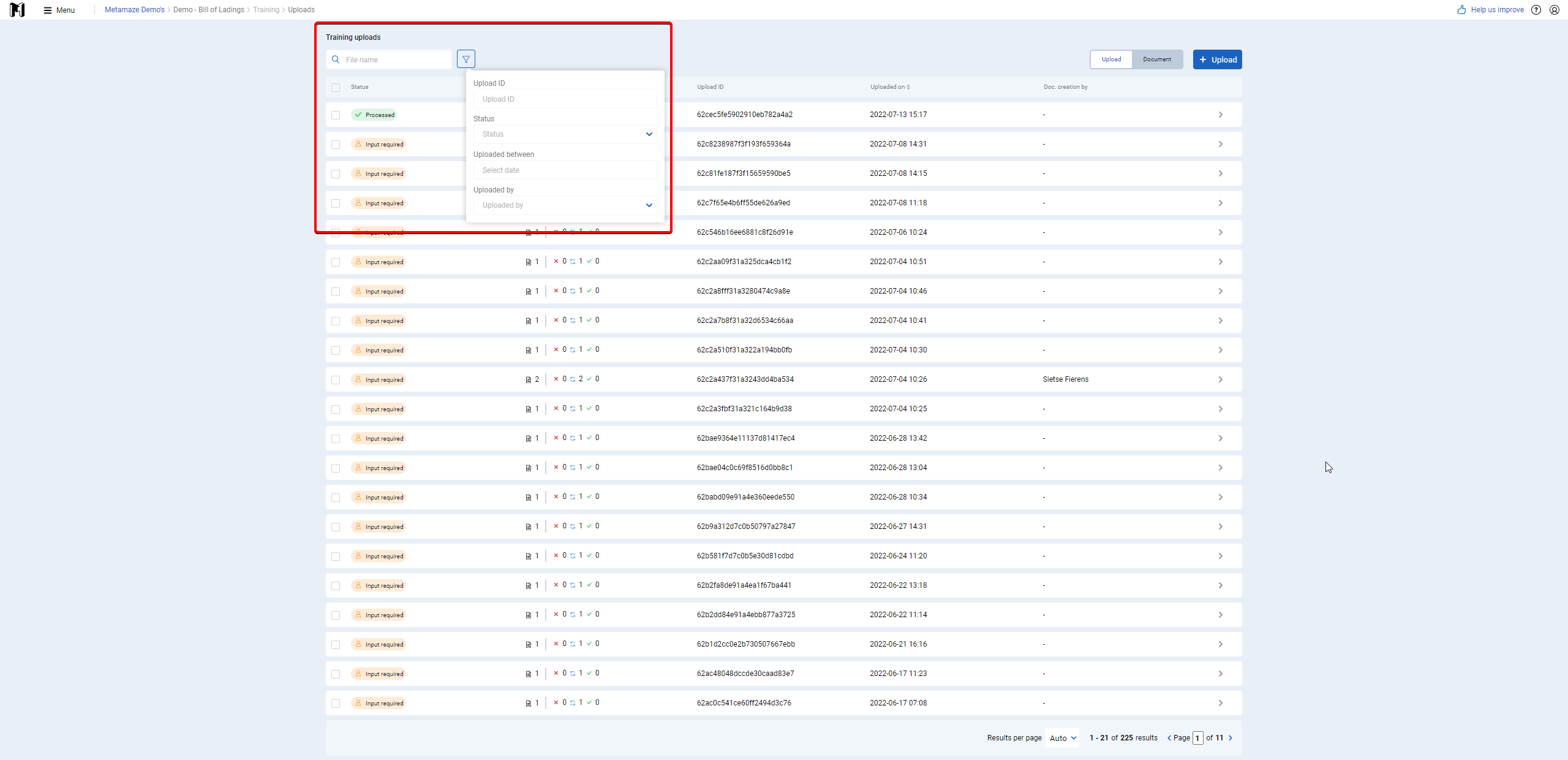Expand the Uploaded by filter dropdown
This screenshot has width=1568, height=760.
point(565,205)
